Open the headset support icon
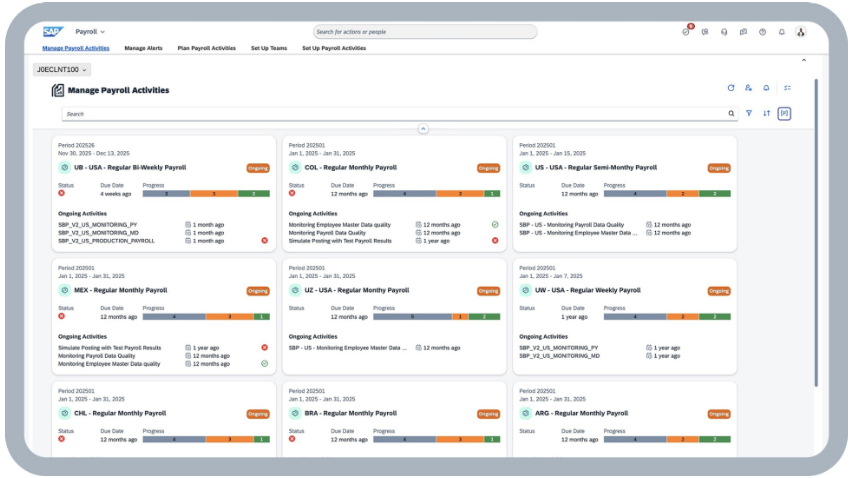The height and width of the screenshot is (478, 852). (724, 32)
